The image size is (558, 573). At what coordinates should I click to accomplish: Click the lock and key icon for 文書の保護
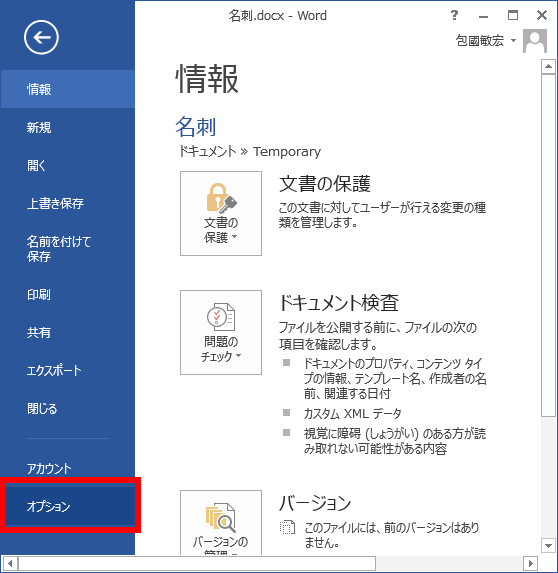coord(221,198)
